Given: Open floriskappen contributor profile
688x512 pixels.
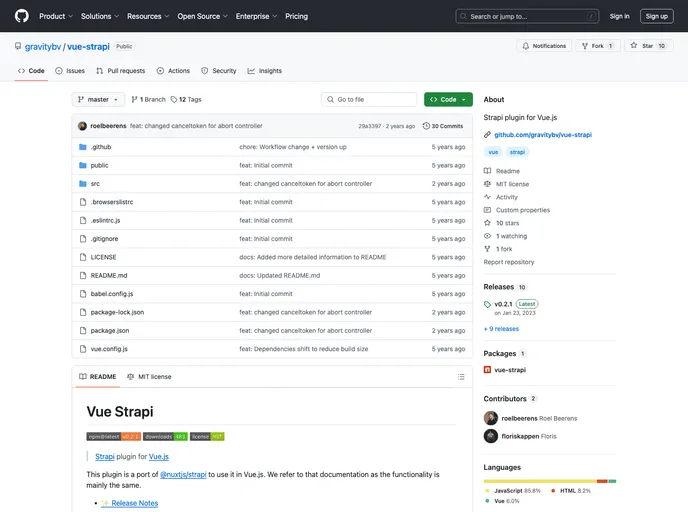Looking at the screenshot, I should [x=520, y=437].
